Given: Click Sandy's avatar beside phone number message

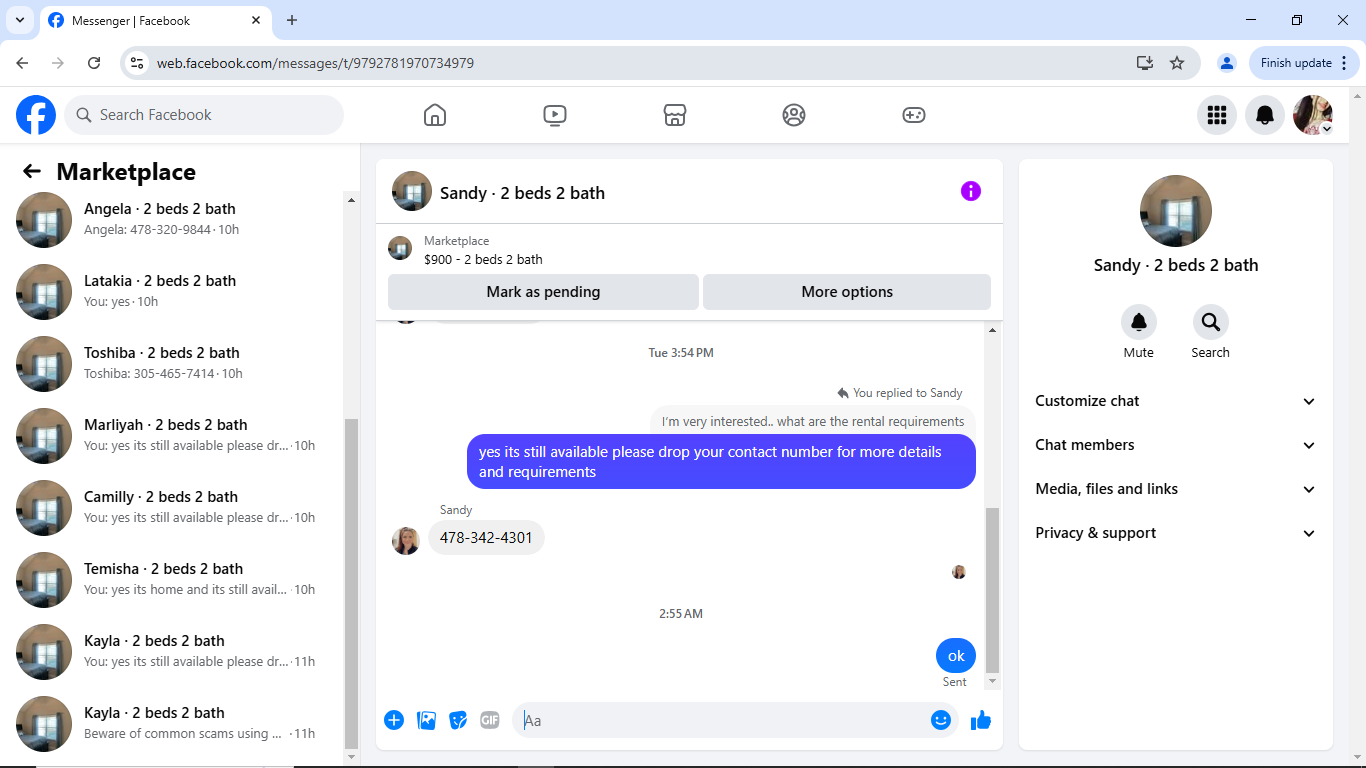Looking at the screenshot, I should 406,541.
